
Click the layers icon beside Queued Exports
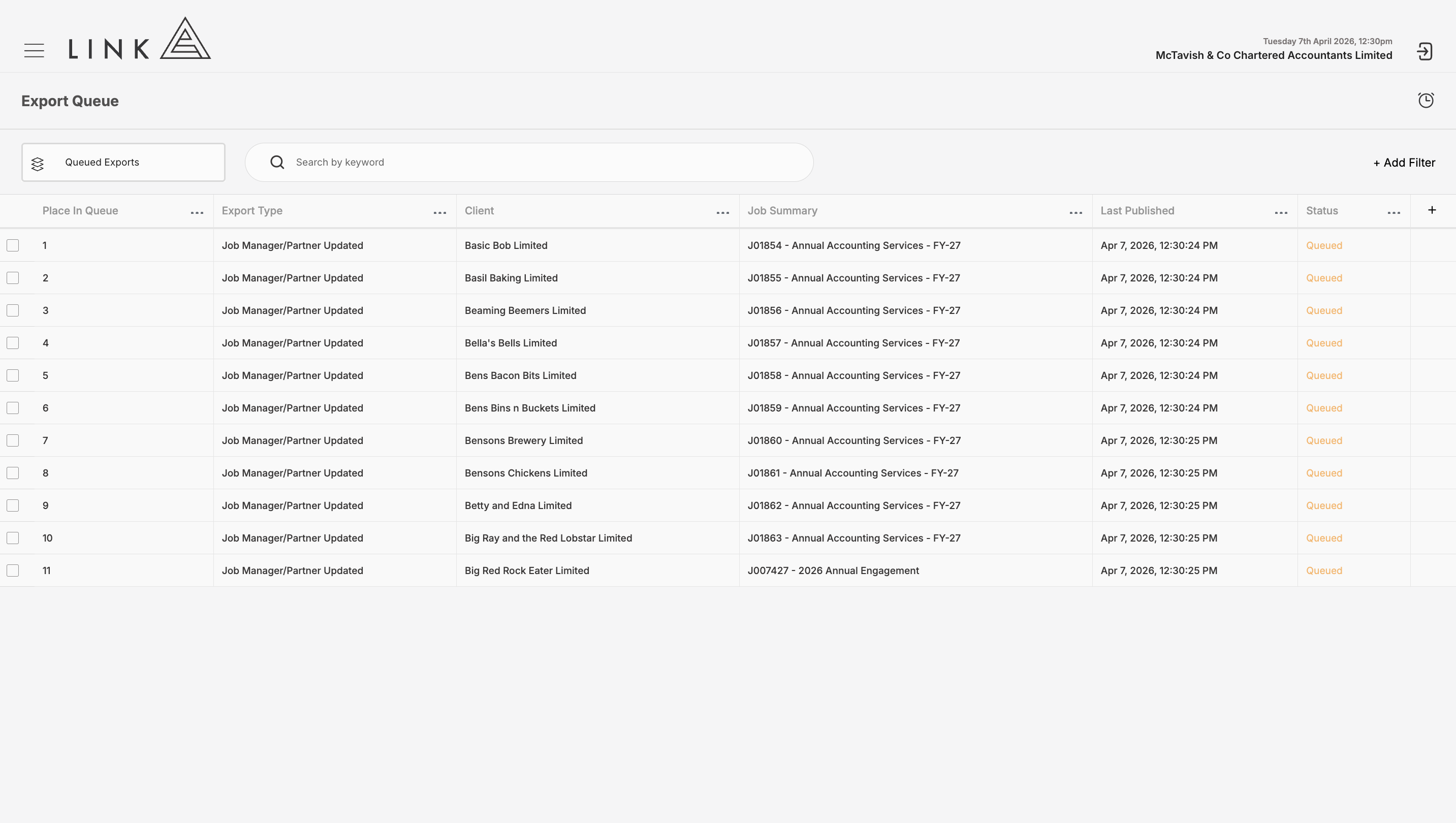pos(37,164)
